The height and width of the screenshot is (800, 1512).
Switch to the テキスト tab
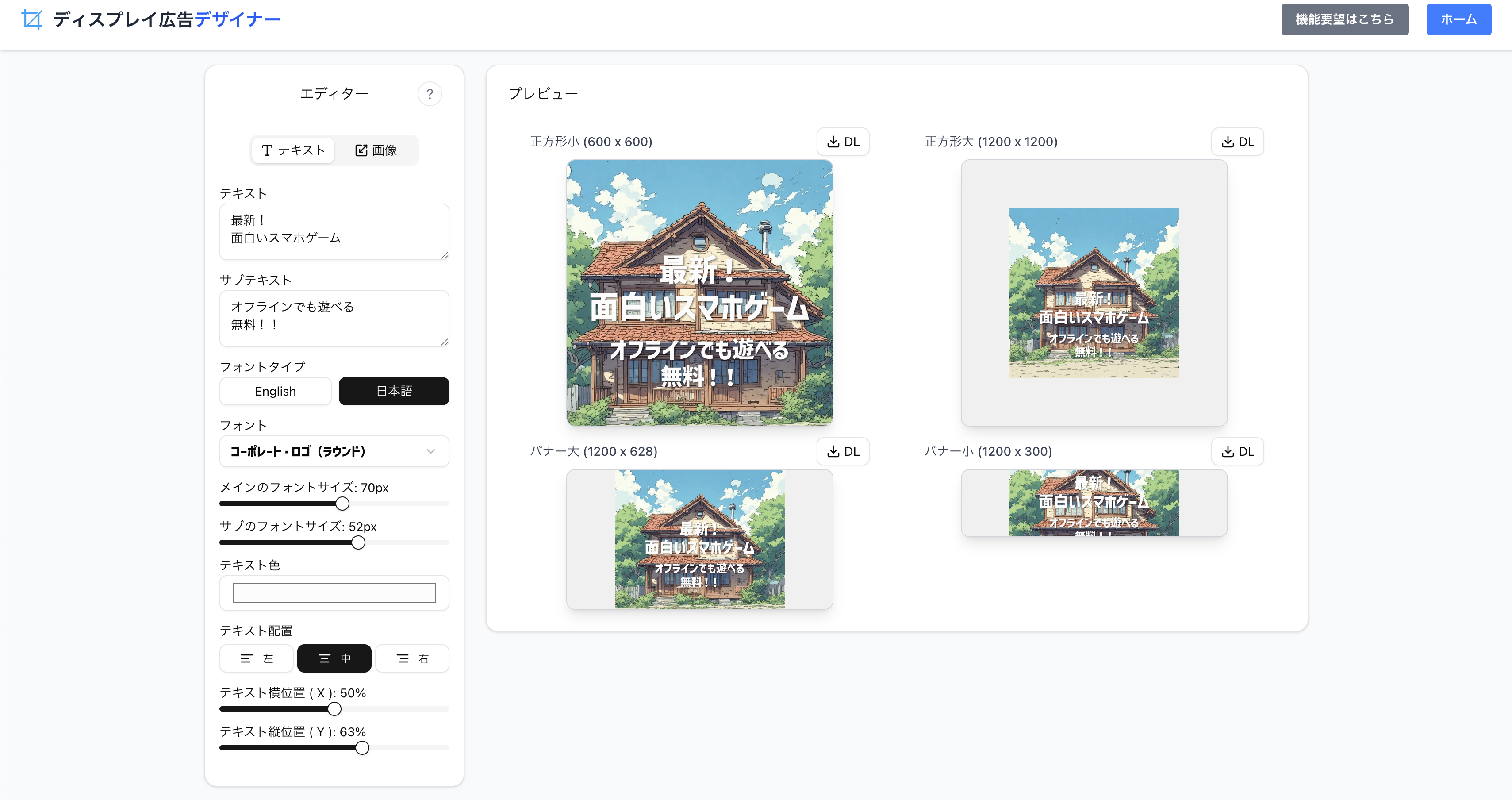click(293, 150)
